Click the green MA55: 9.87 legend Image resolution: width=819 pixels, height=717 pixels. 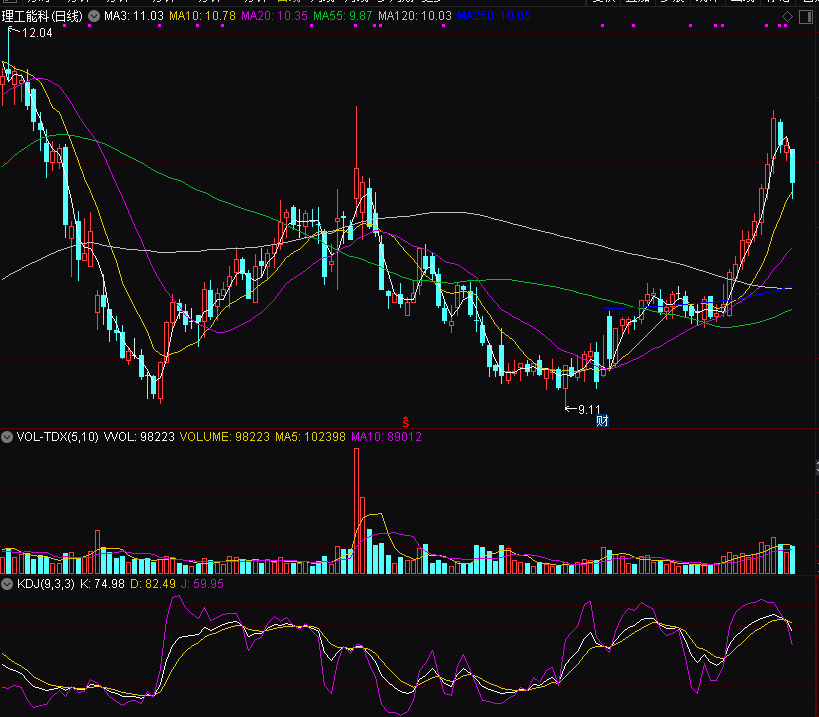(343, 17)
